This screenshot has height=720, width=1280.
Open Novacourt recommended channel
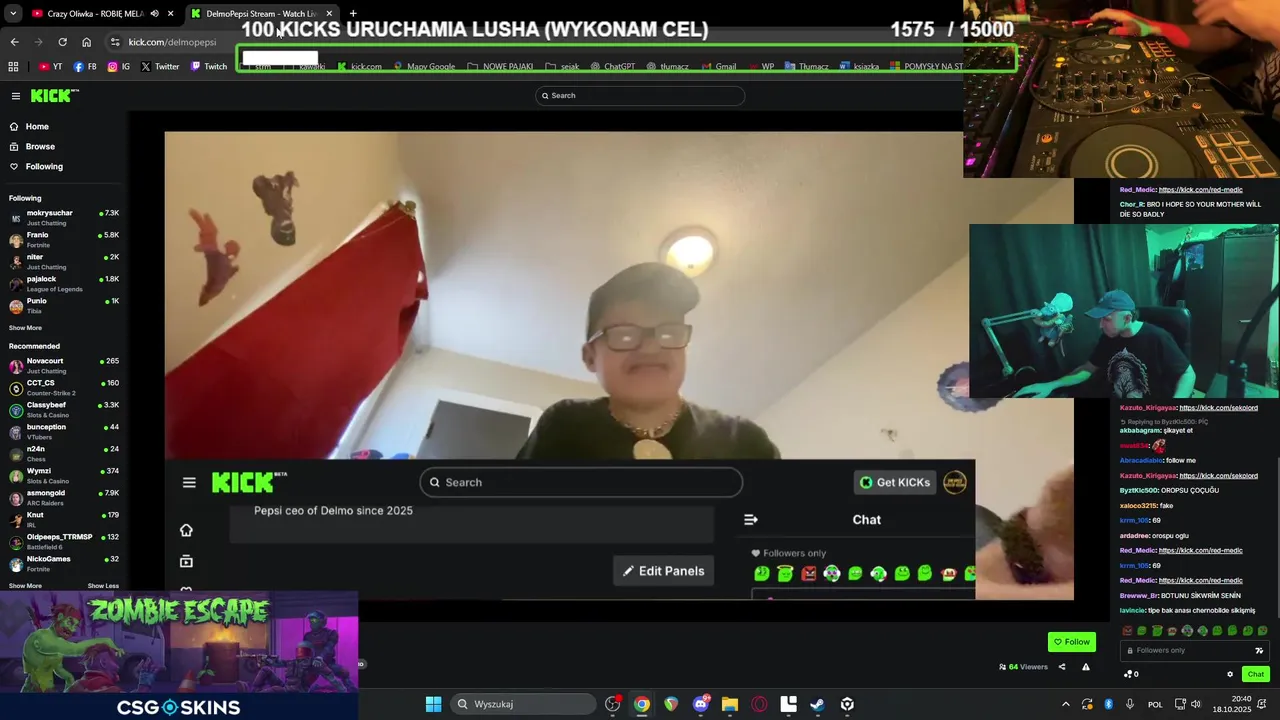point(64,365)
